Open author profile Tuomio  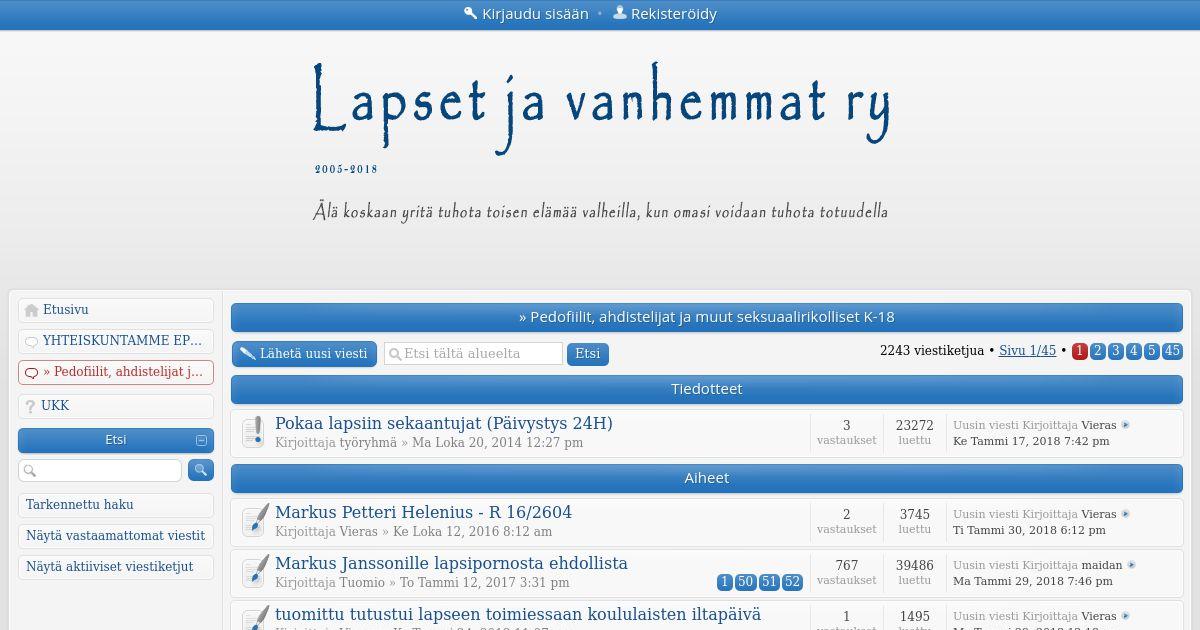(x=362, y=582)
